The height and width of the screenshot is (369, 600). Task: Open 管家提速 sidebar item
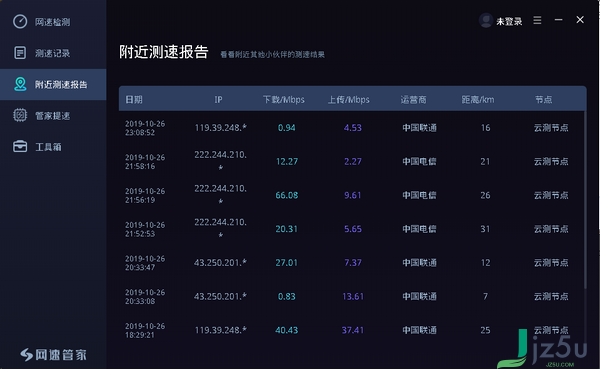coord(53,116)
